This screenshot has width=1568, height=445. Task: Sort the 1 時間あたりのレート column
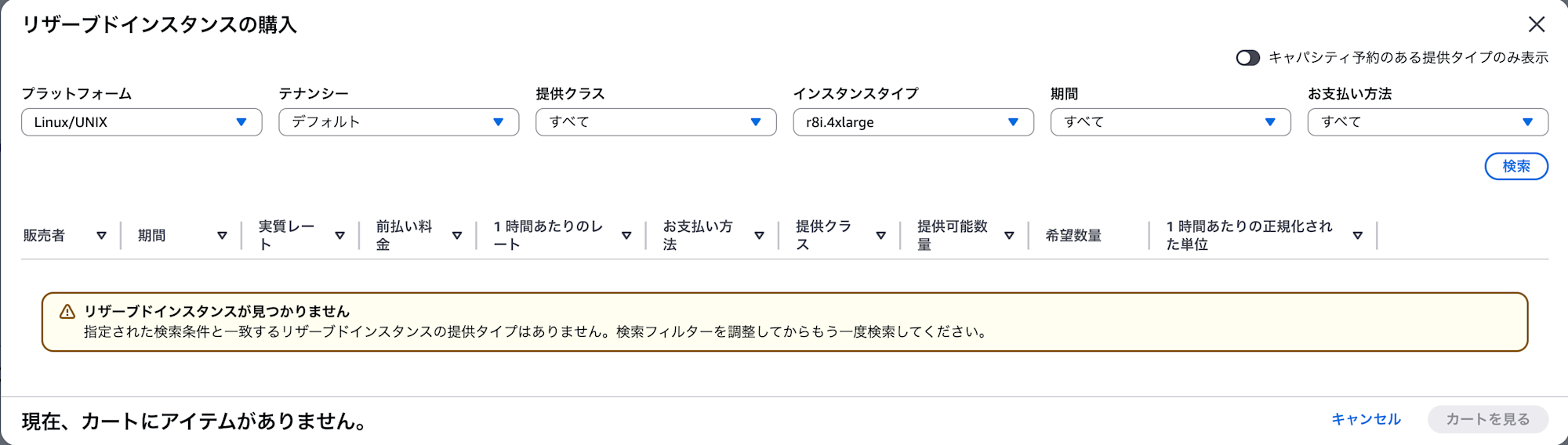626,236
